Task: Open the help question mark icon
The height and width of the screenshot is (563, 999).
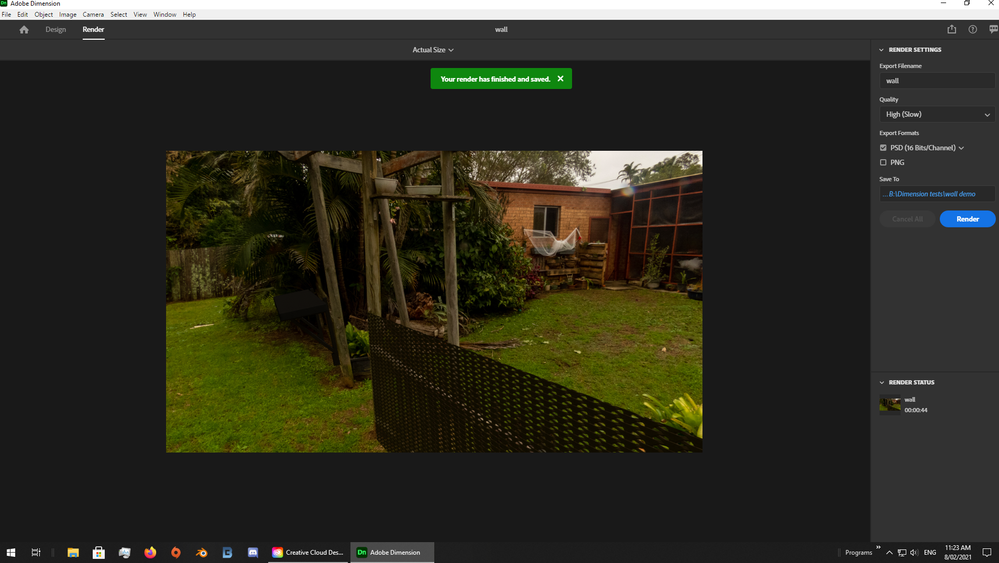Action: pos(972,29)
